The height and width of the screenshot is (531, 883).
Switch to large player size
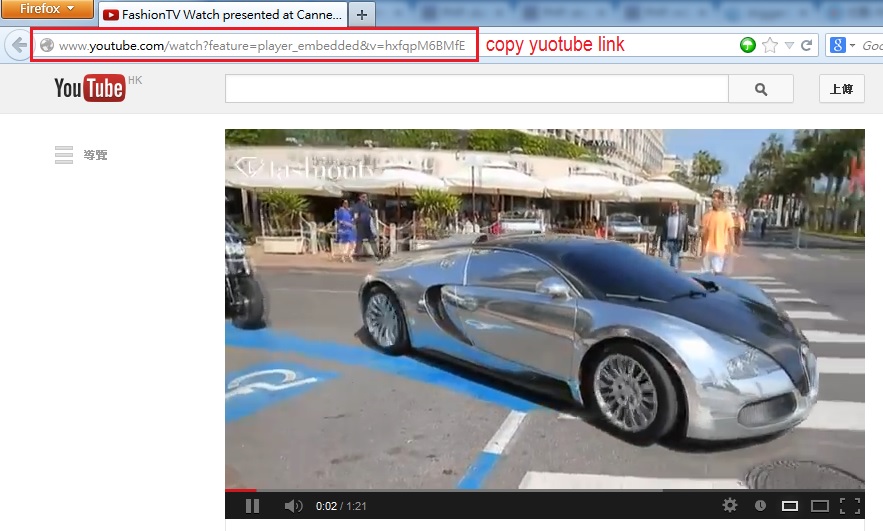(x=820, y=506)
